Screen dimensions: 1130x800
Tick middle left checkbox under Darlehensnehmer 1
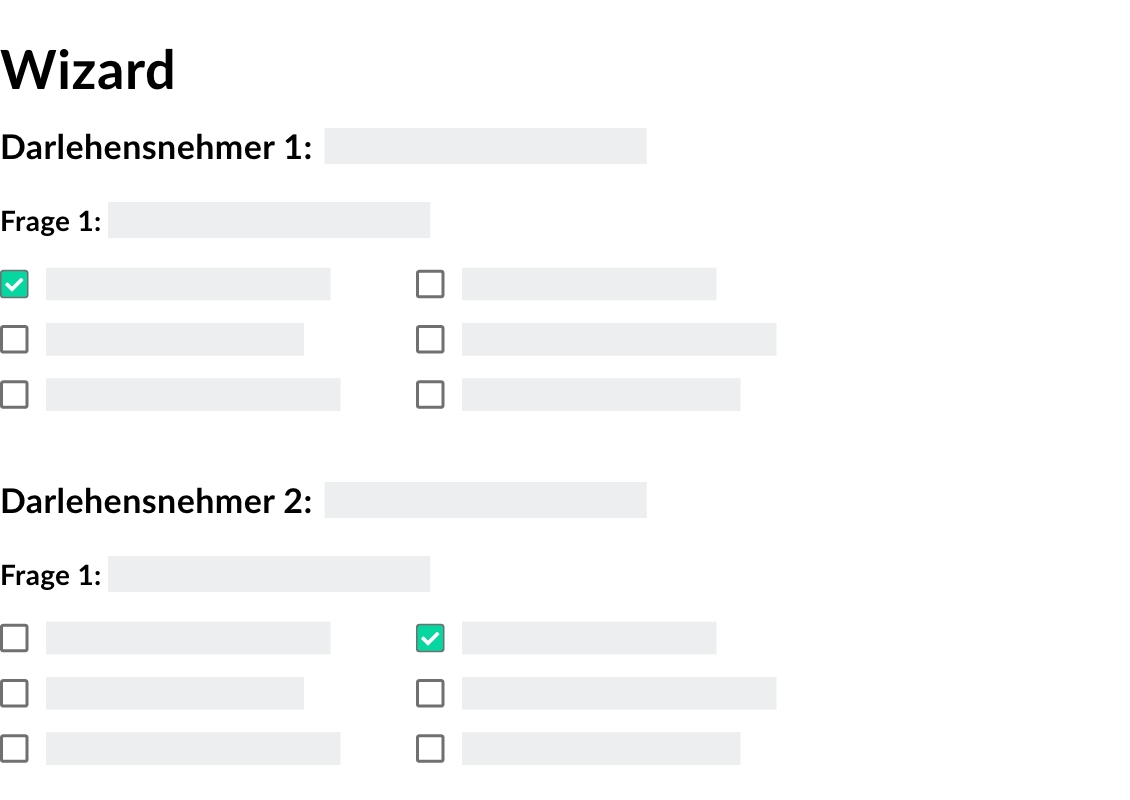pyautogui.click(x=14, y=339)
